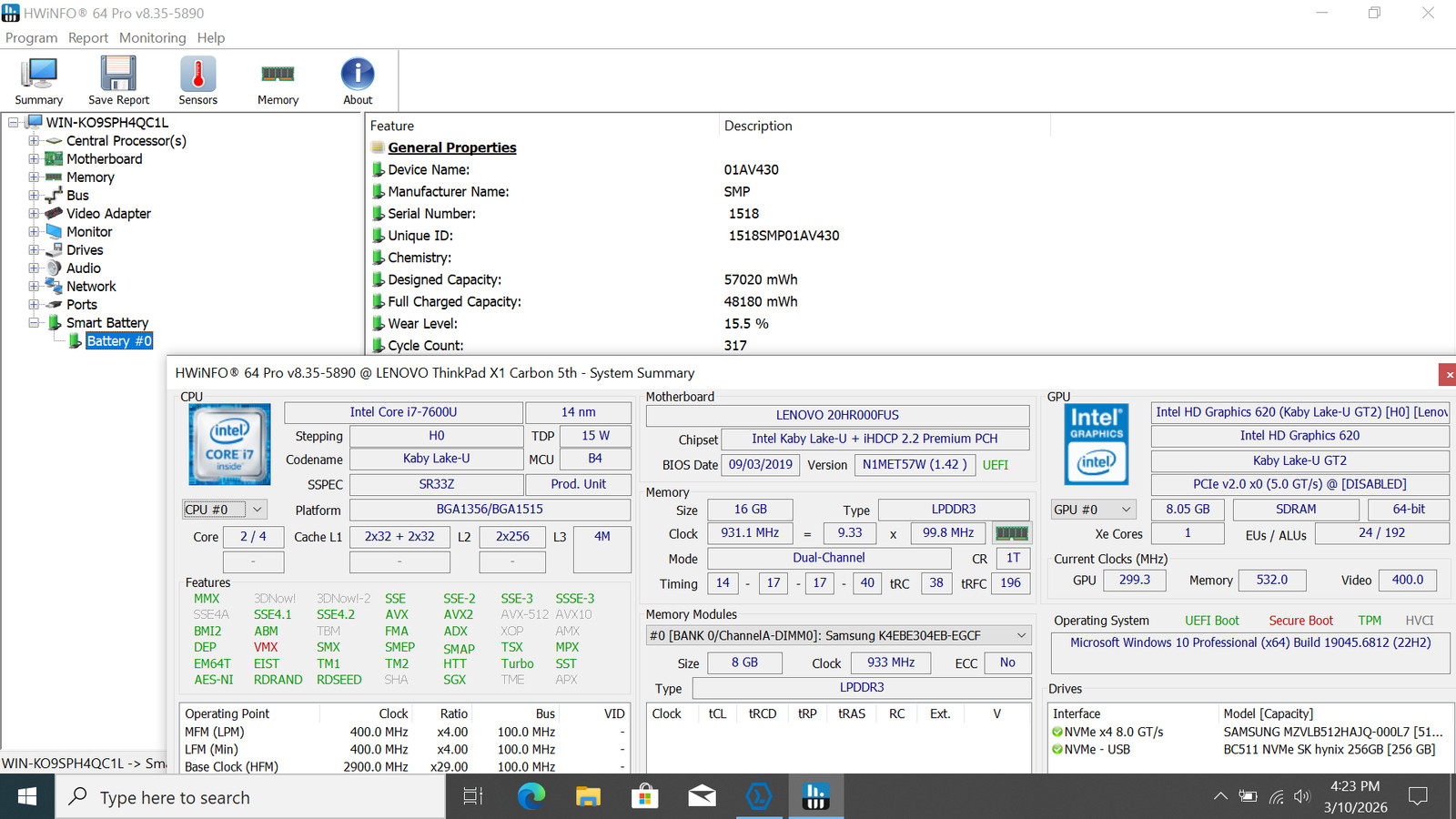Expand the Central Processor(s) node

click(34, 141)
